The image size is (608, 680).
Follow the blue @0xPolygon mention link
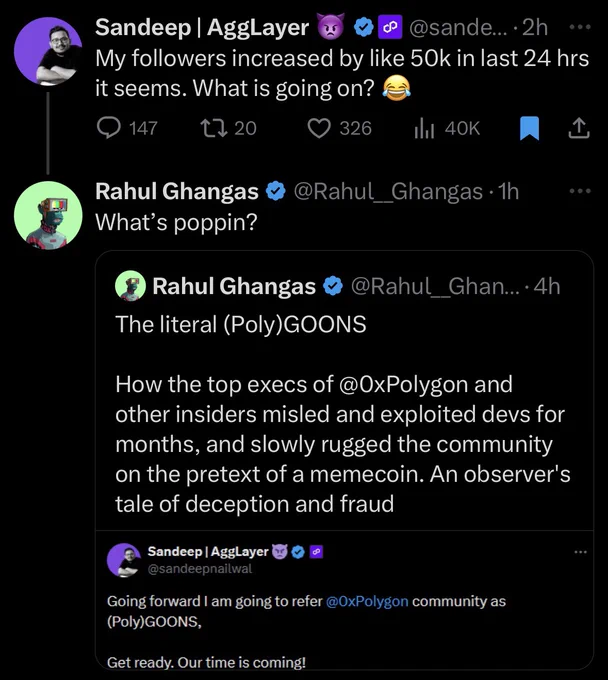367,601
